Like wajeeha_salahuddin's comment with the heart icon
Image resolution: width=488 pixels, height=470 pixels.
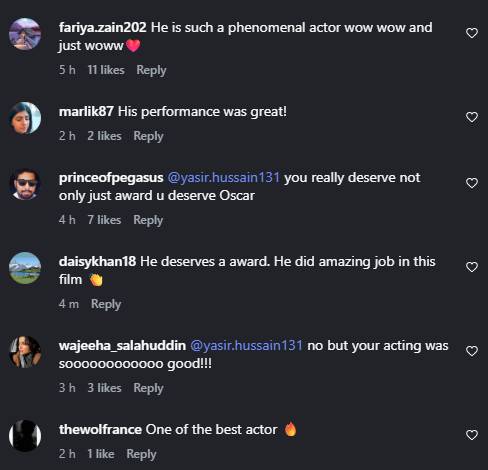(472, 351)
